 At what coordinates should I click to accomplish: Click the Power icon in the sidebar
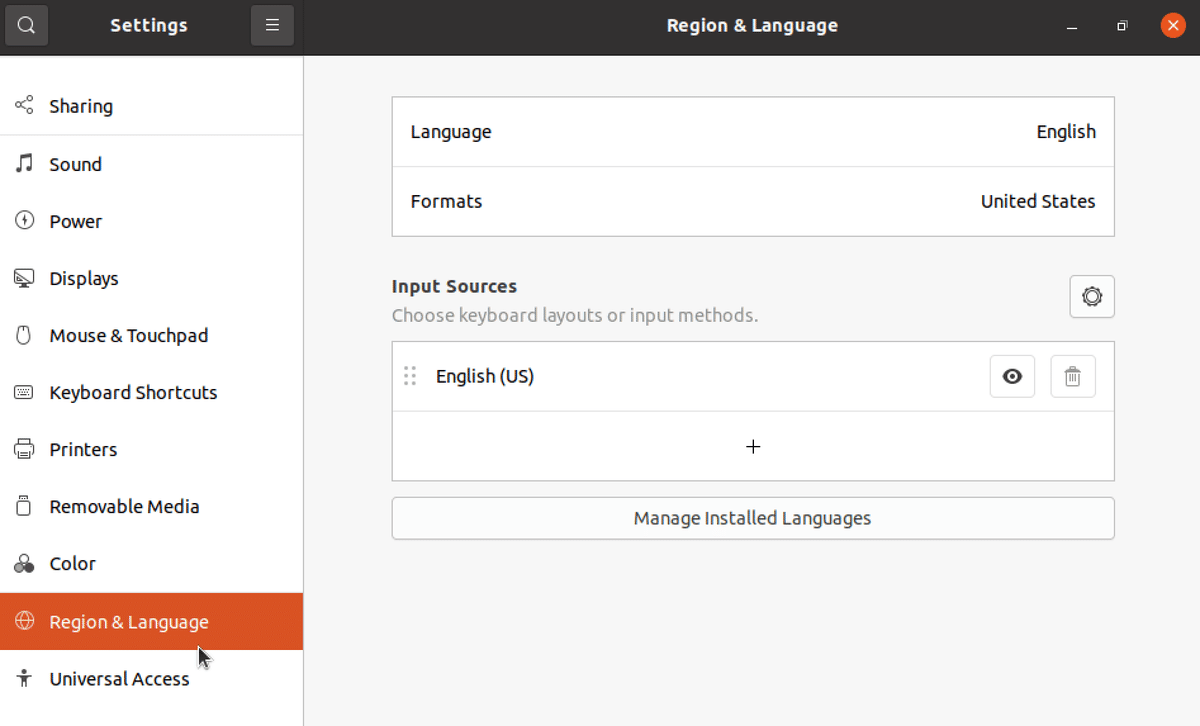(x=24, y=220)
